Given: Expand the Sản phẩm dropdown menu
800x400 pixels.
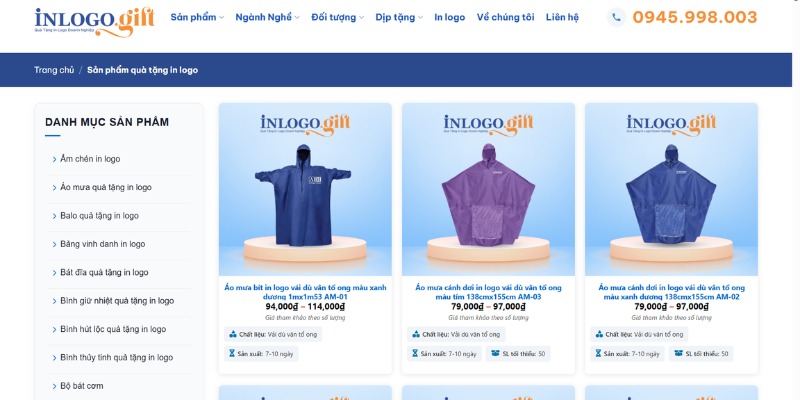Looking at the screenshot, I should pyautogui.click(x=197, y=17).
